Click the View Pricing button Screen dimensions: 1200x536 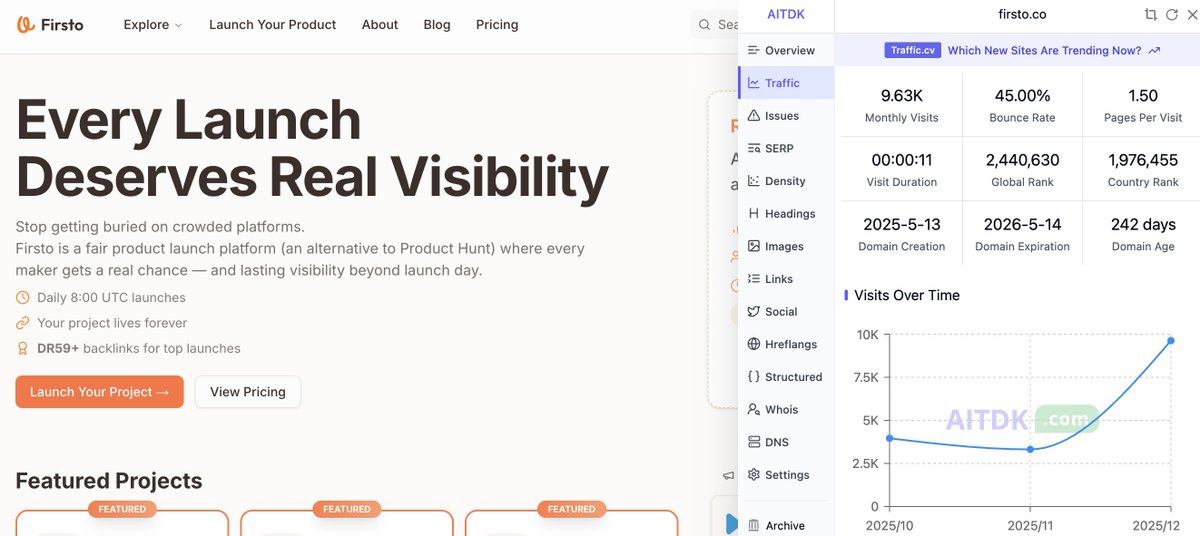tap(248, 392)
